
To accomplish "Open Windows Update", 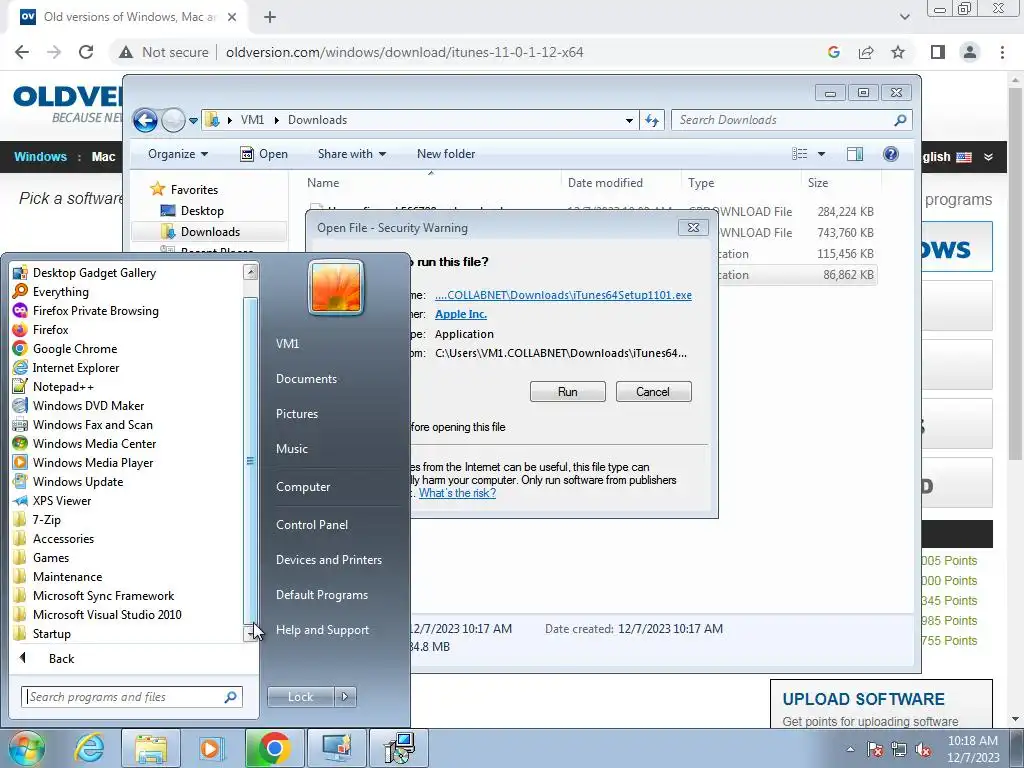I will [78, 481].
